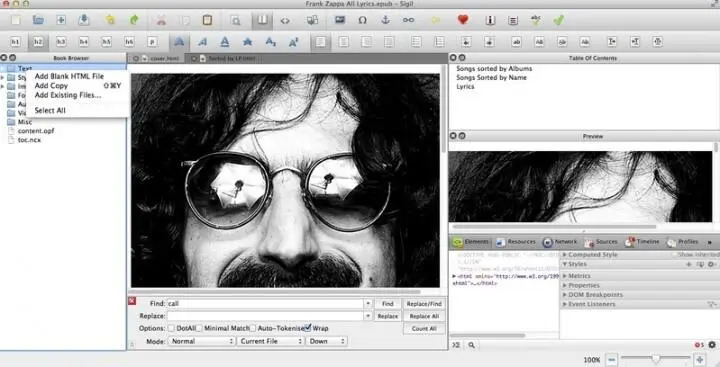Image resolution: width=720 pixels, height=367 pixels.
Task: Click the Count All button
Action: (x=424, y=328)
